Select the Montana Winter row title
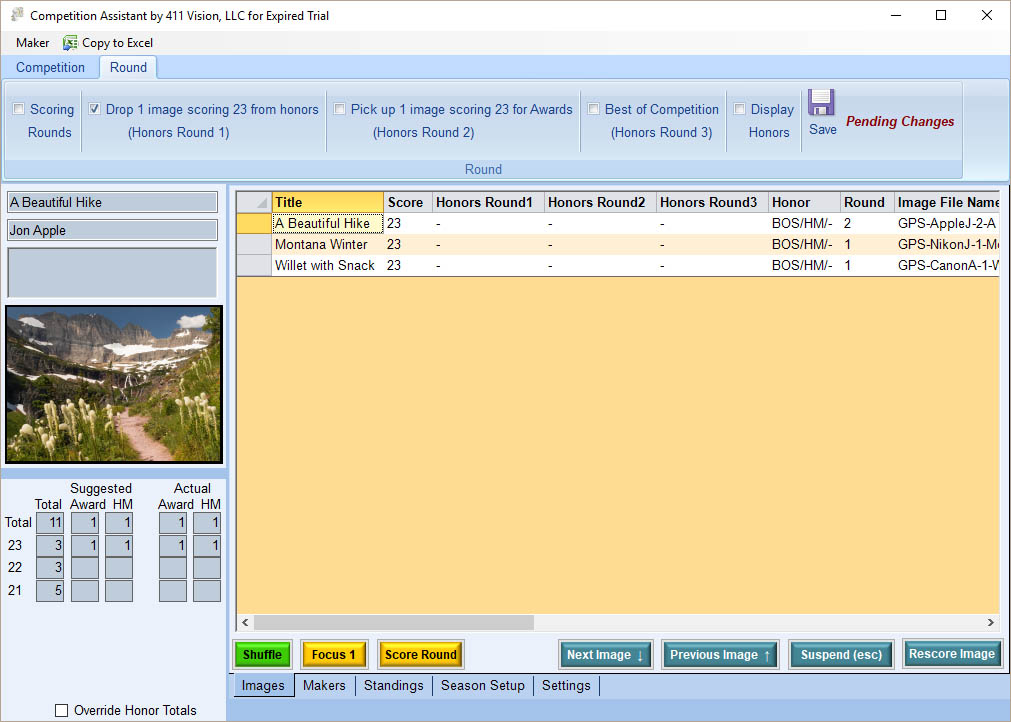Viewport: 1011px width, 722px height. 328,244
